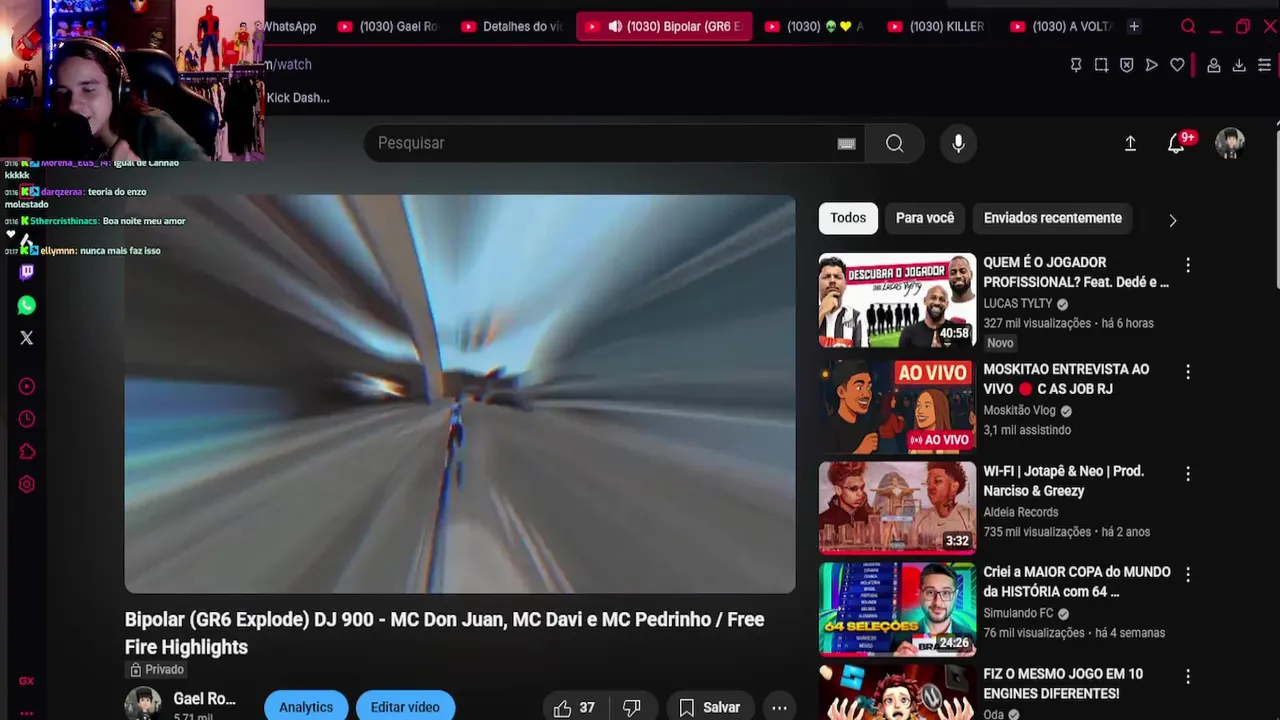Open options for FIZ O MESMO JOGO video

click(x=1188, y=677)
